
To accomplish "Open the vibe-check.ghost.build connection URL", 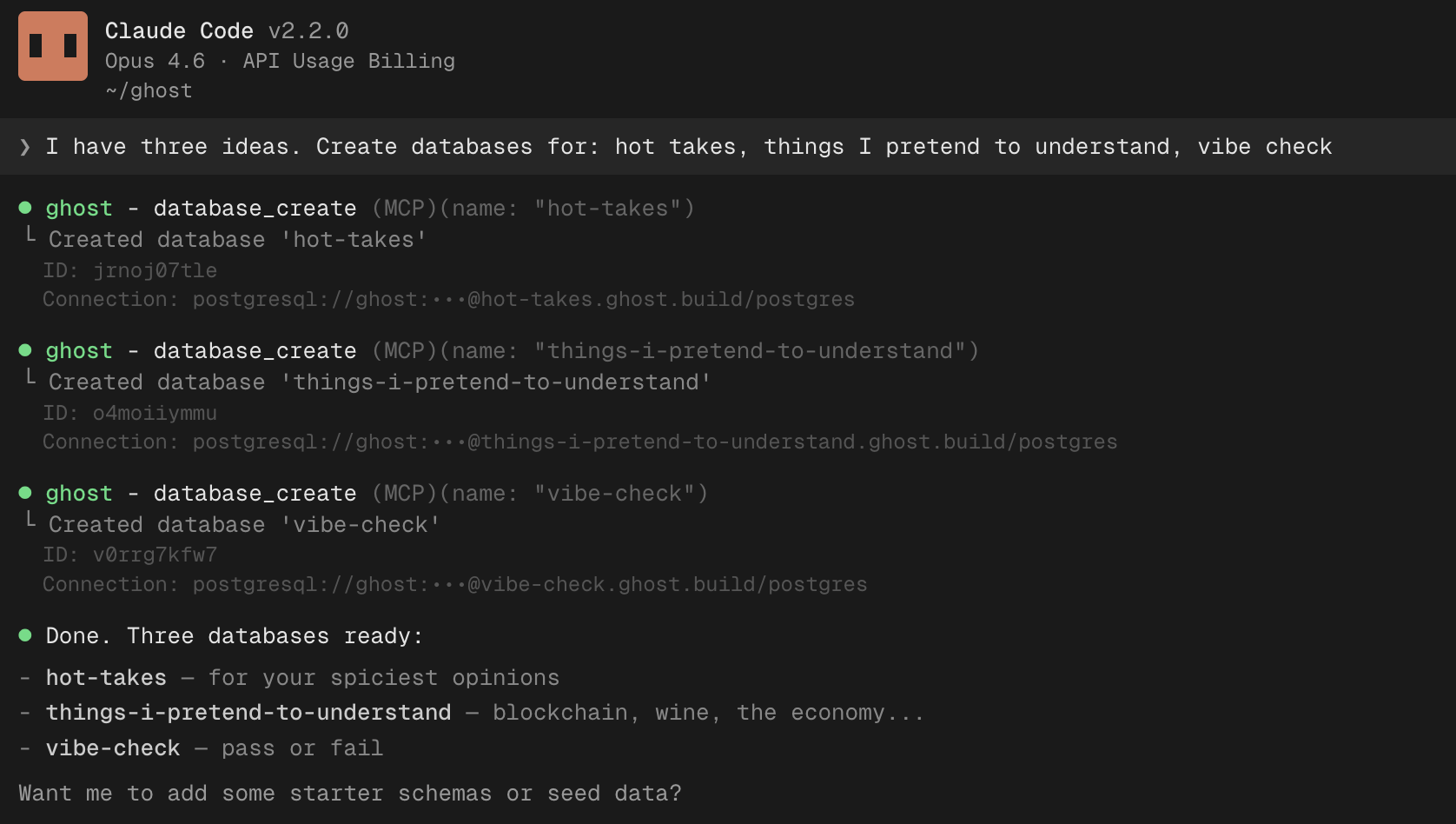I will 529,585.
